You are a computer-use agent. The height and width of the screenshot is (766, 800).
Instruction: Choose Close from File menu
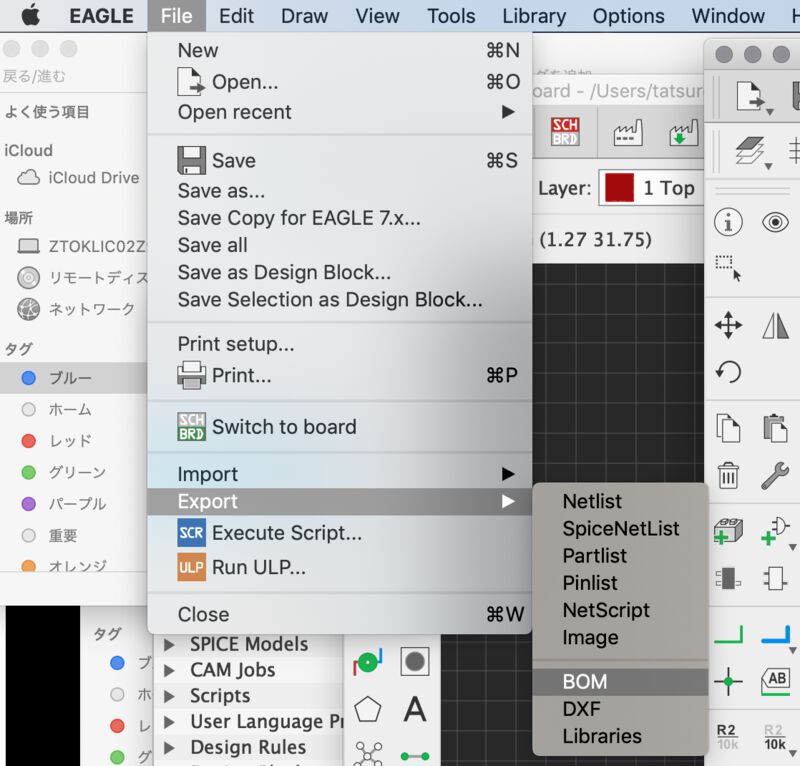340,614
